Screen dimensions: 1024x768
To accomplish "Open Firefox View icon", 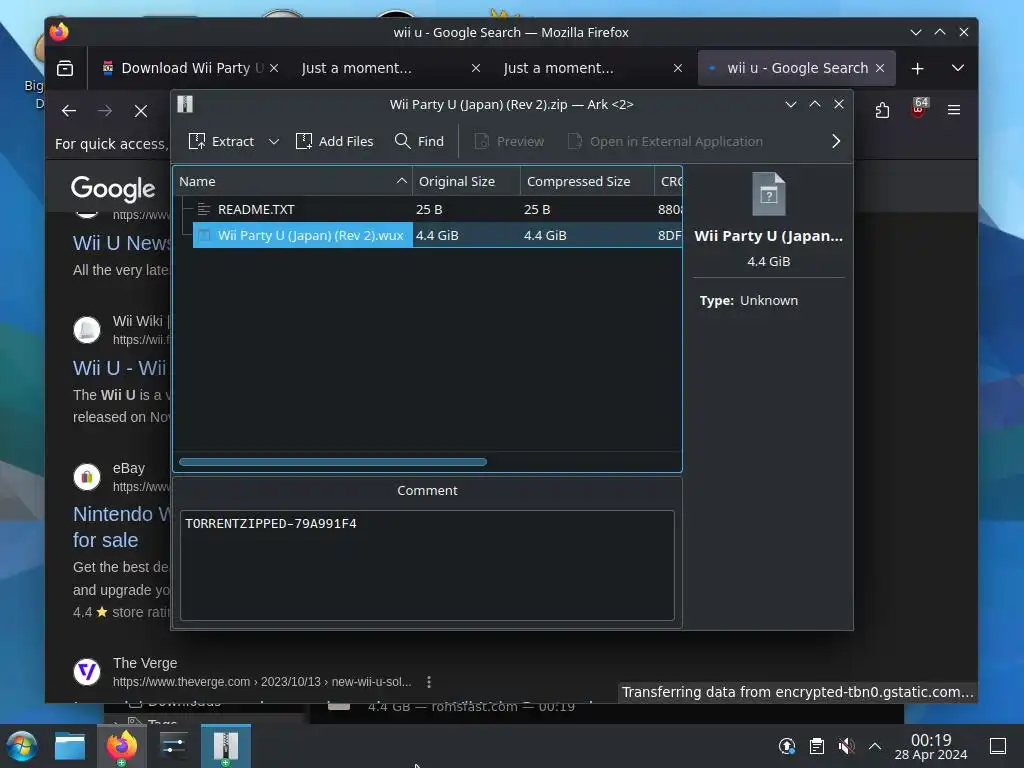I will [x=65, y=68].
